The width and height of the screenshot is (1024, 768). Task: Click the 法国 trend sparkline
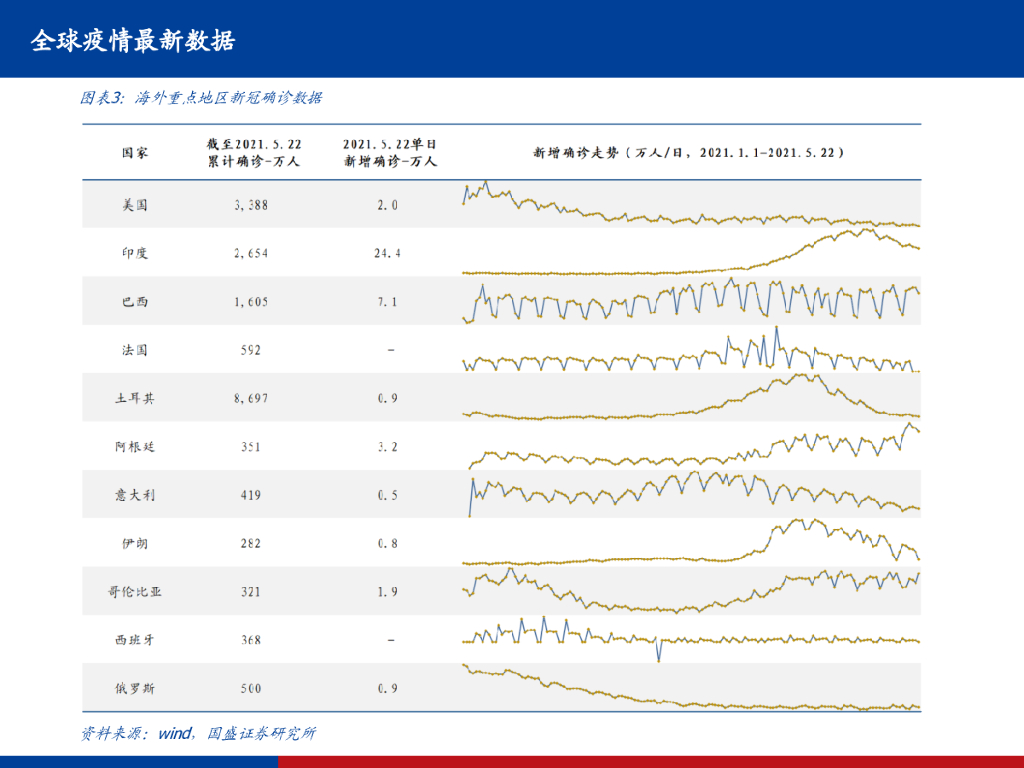pos(690,352)
